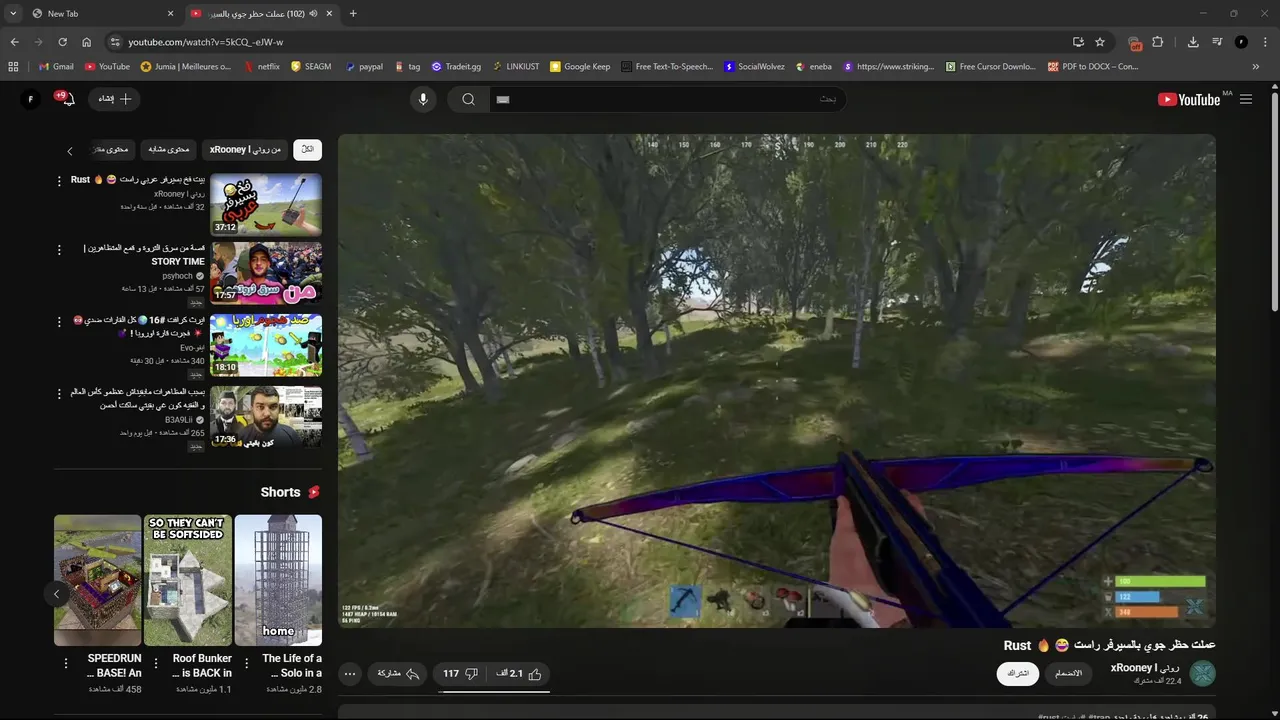Open 'The Life of a Solo' short

point(278,580)
